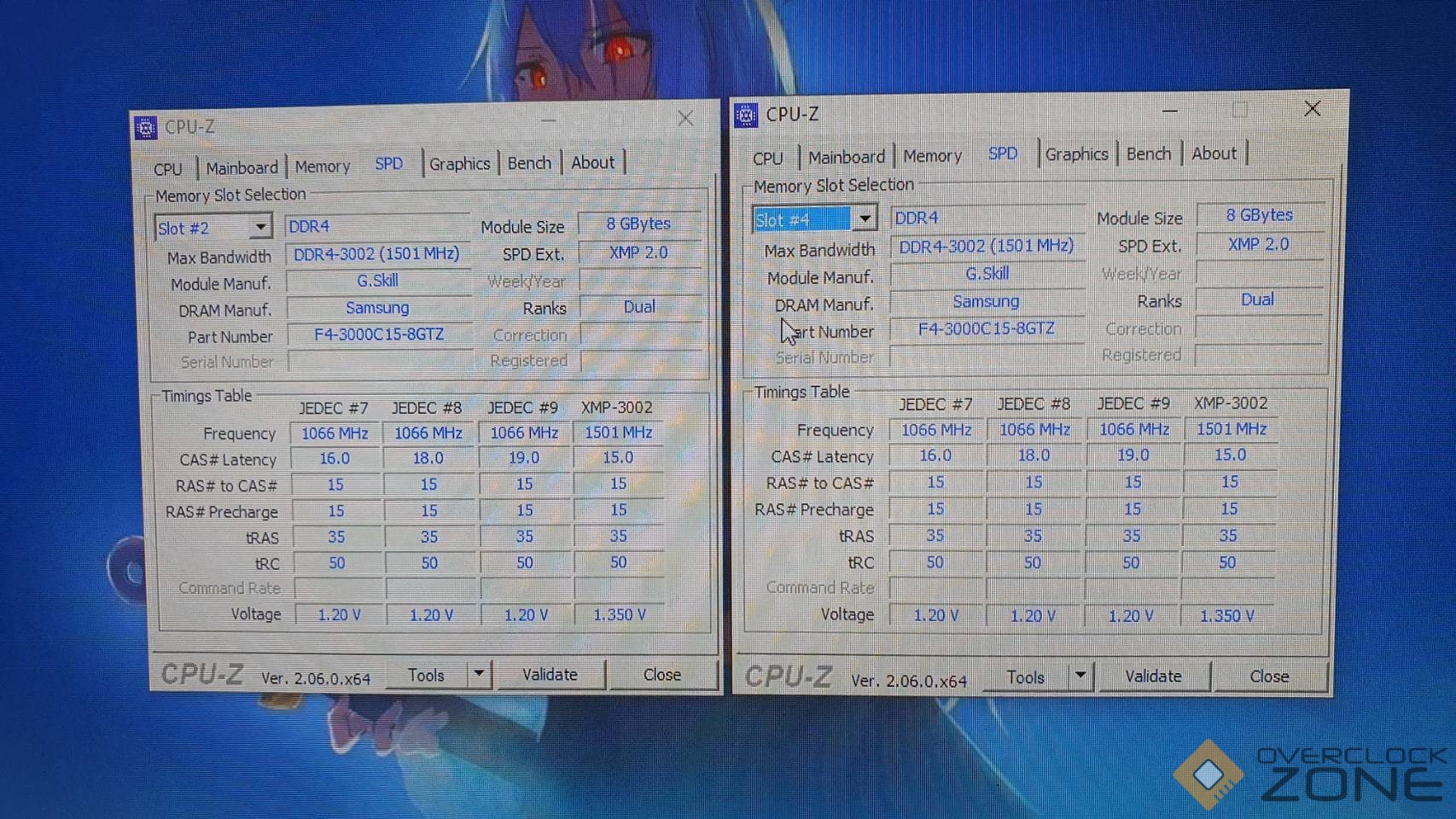Click 1501 MHz XMP frequency in left window
Image resolution: width=1456 pixels, height=819 pixels.
pos(618,433)
